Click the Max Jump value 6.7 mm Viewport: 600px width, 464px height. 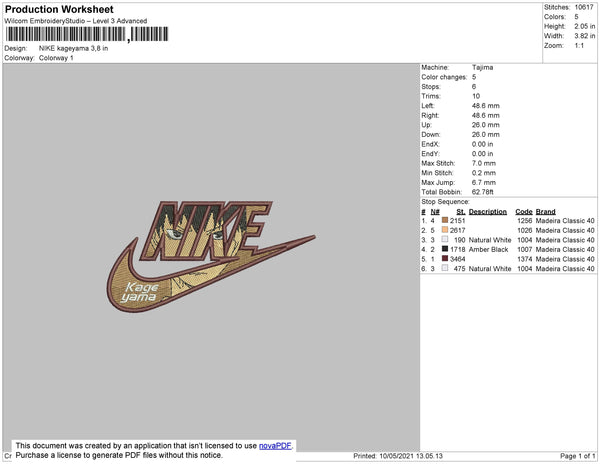[484, 182]
